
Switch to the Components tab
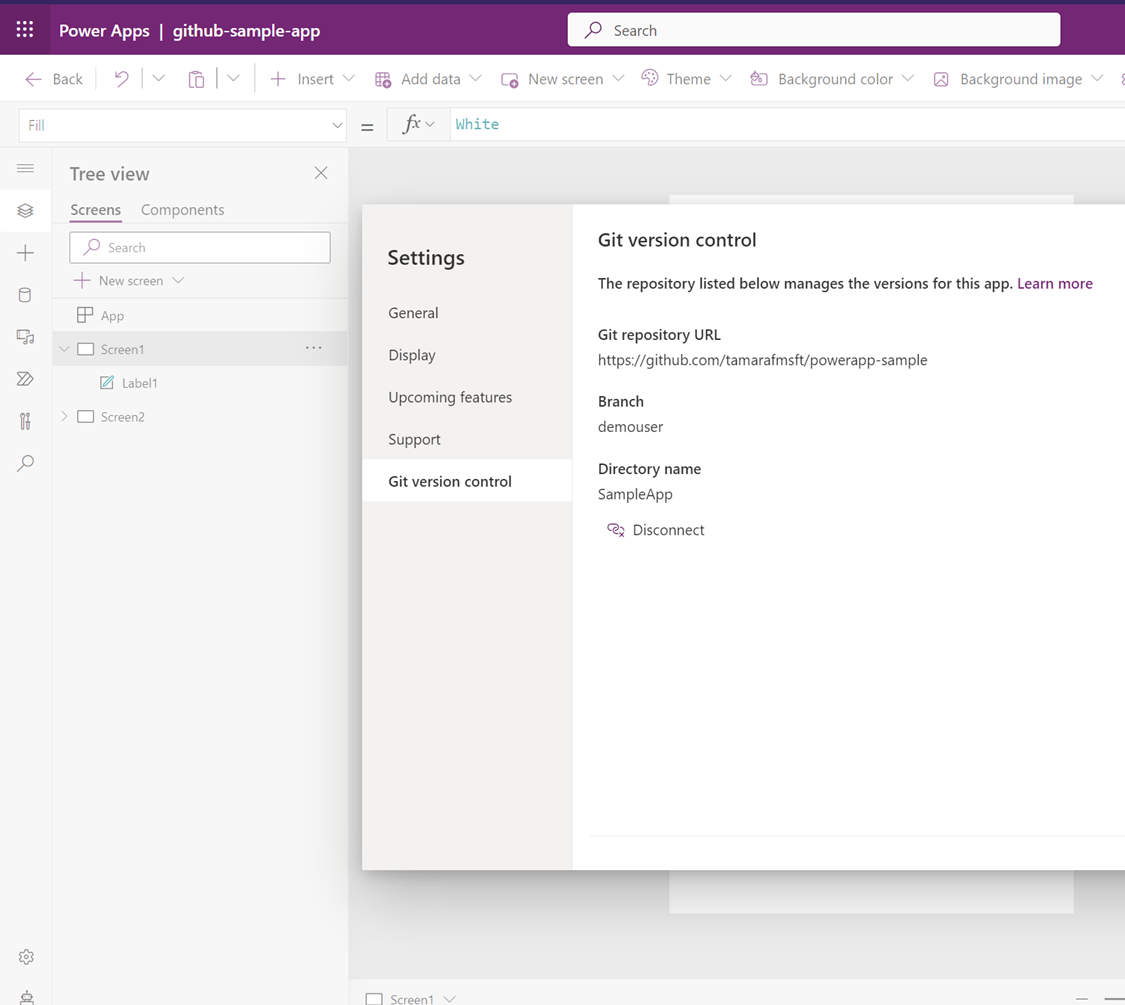182,210
